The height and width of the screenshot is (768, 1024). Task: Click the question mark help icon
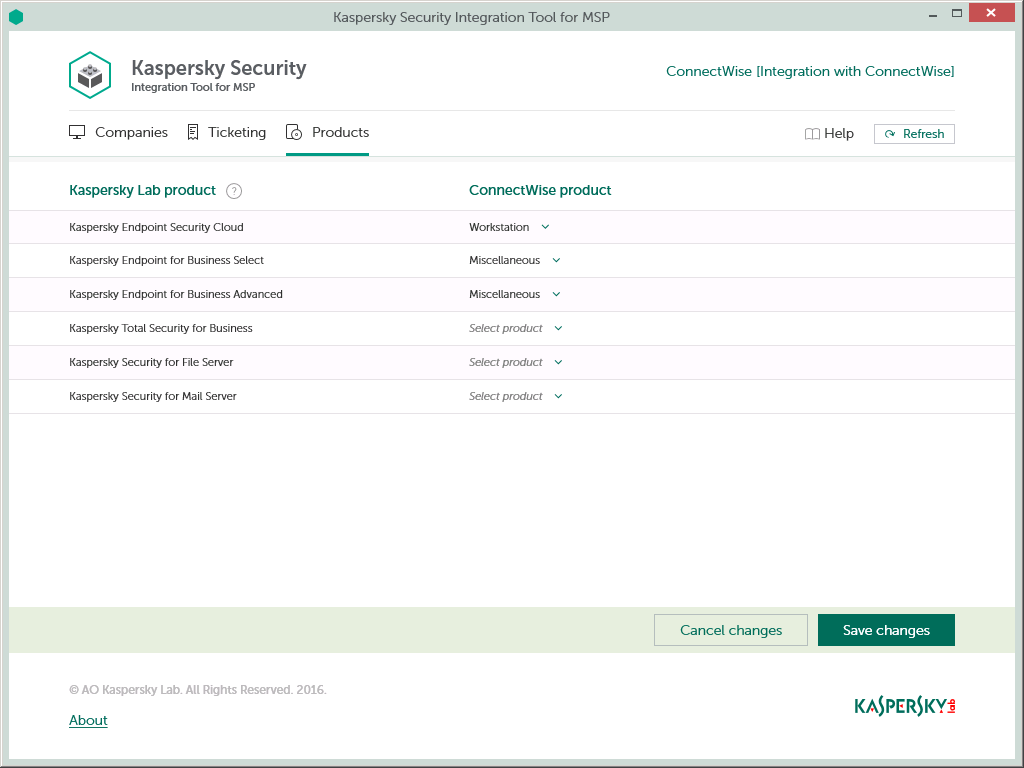[x=234, y=191]
